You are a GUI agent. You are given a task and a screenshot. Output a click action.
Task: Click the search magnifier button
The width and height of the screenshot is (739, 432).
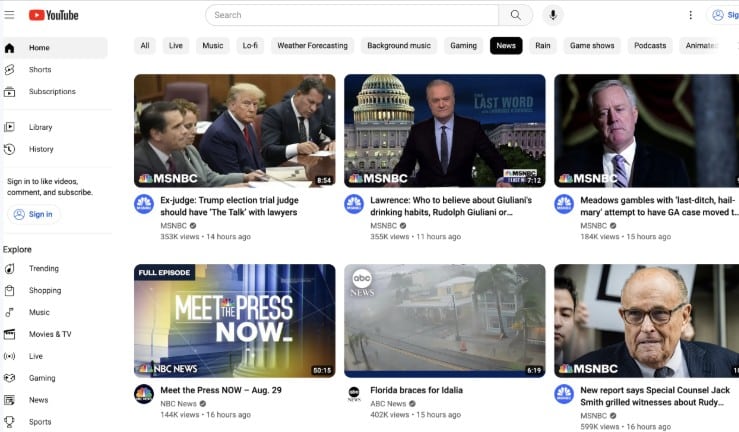[x=515, y=15]
